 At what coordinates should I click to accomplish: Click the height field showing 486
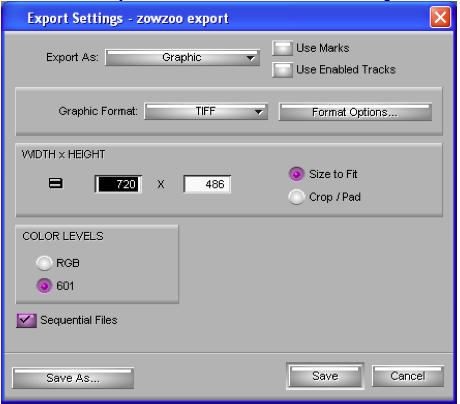tap(207, 184)
